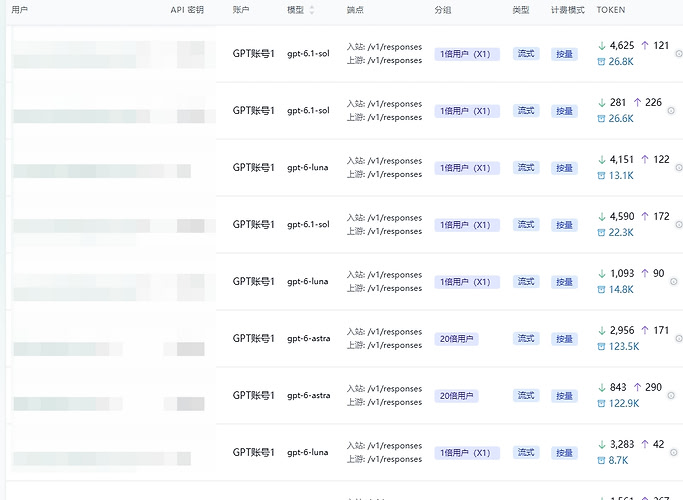Image resolution: width=683 pixels, height=500 pixels.
Task: Click the 123.5K cached token value
Action: 624,347
